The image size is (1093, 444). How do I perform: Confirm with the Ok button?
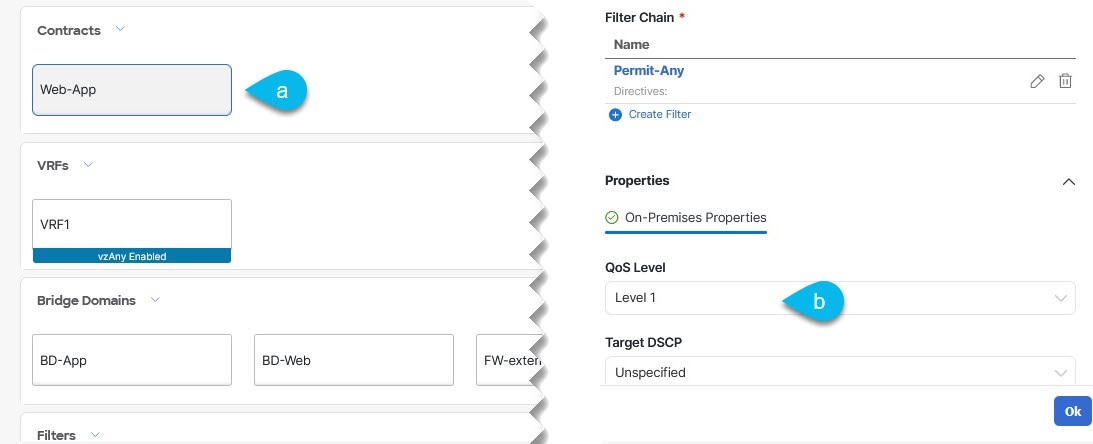[x=1072, y=411]
